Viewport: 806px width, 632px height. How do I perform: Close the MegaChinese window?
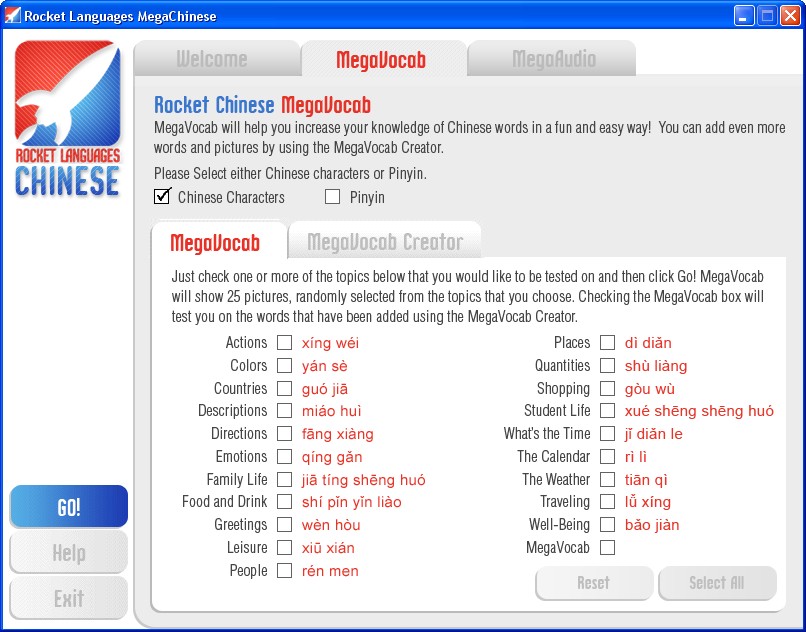click(790, 15)
